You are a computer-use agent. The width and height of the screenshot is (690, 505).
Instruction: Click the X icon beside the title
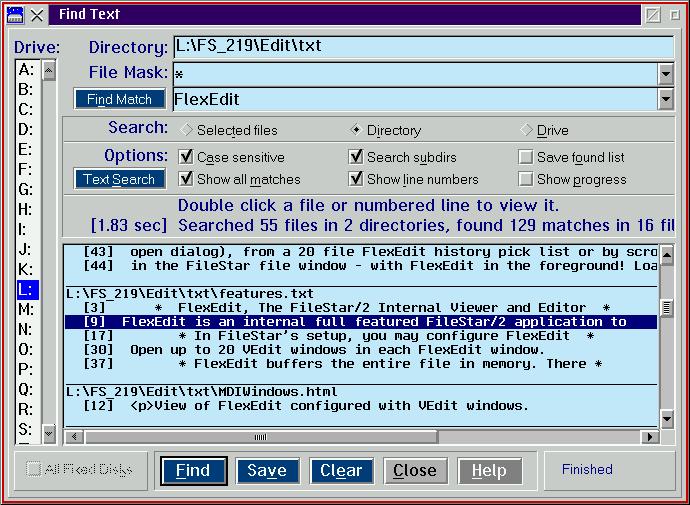coord(37,15)
